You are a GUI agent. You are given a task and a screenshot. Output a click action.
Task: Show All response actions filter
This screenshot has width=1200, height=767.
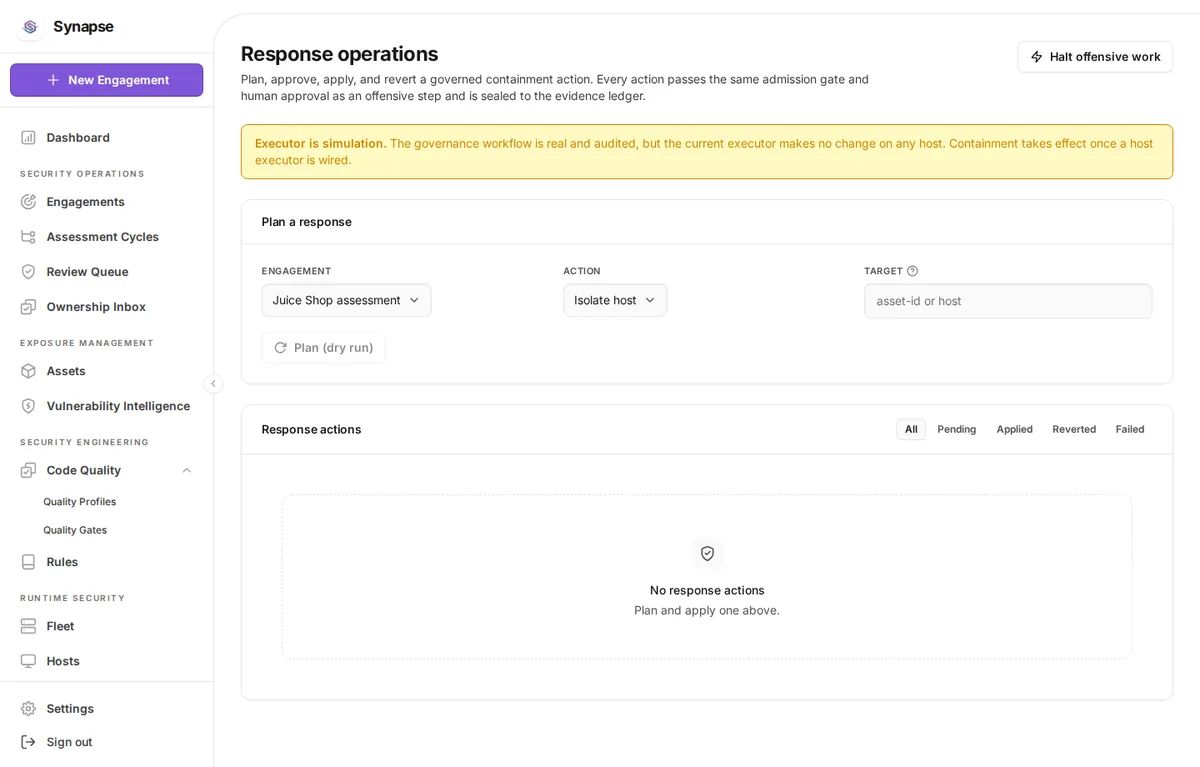pos(911,429)
